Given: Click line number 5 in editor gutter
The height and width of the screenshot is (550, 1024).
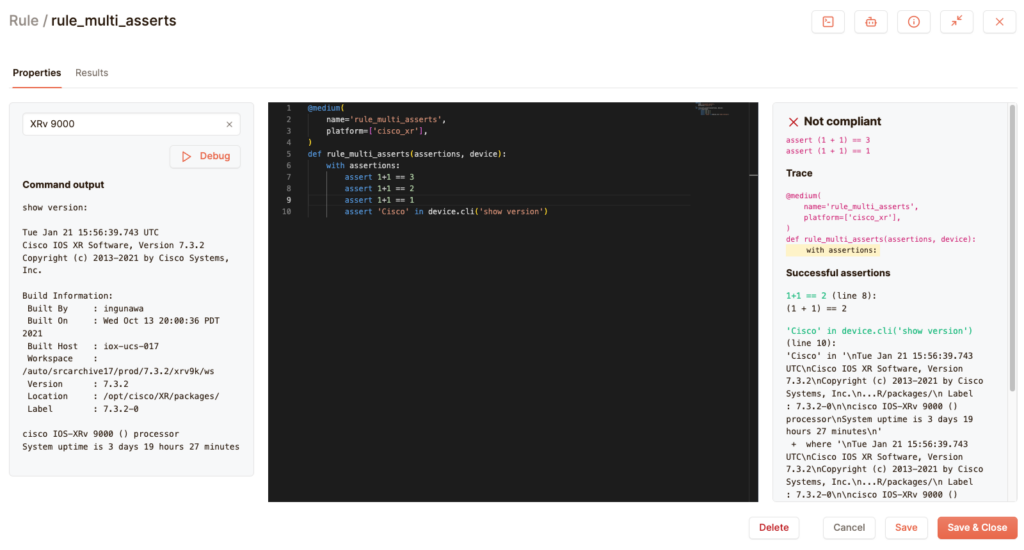Looking at the screenshot, I should 288,154.
